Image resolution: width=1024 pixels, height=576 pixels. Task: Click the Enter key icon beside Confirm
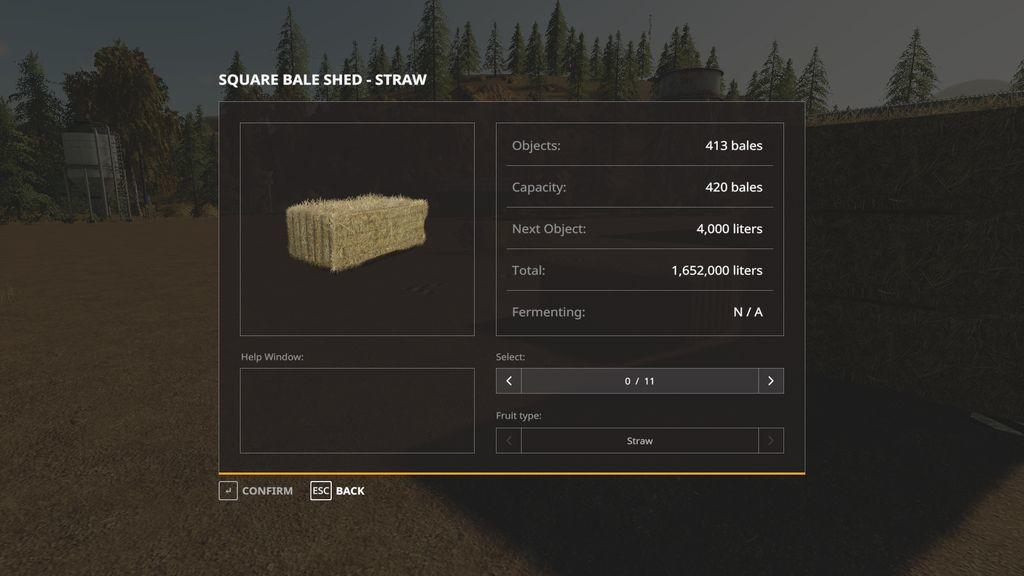[228, 491]
